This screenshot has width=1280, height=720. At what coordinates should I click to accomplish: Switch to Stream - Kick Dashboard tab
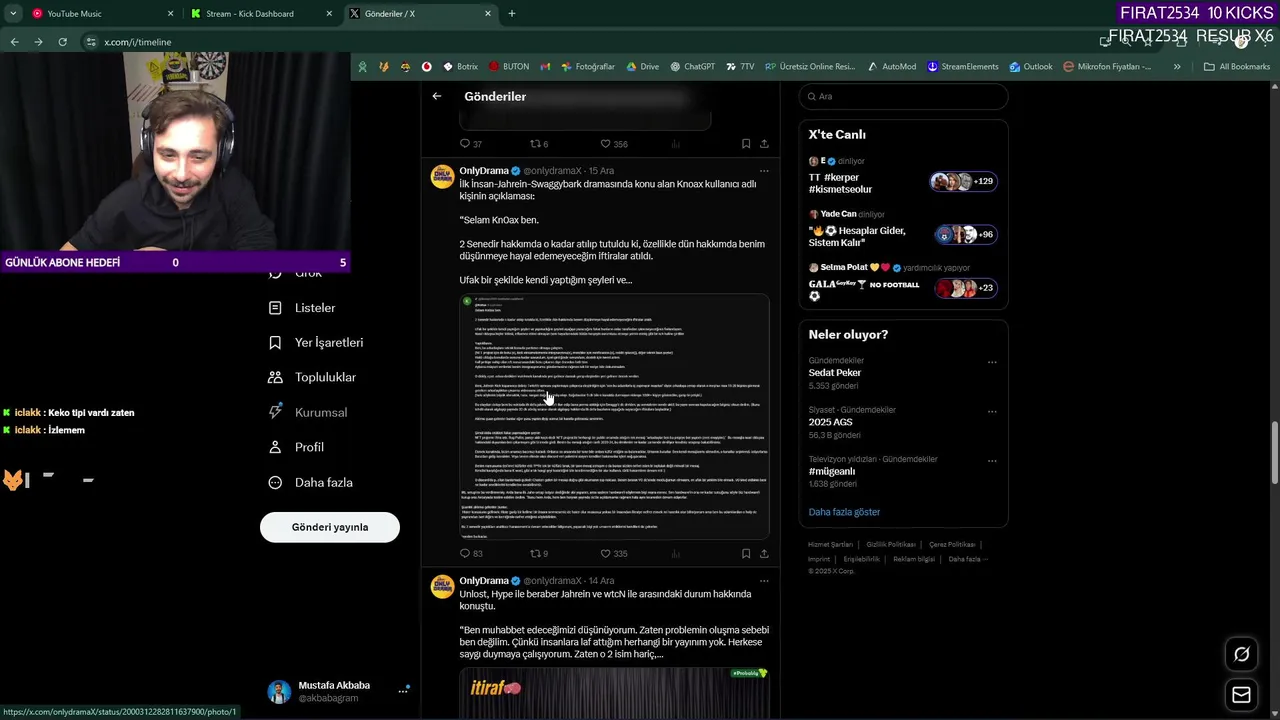click(250, 14)
